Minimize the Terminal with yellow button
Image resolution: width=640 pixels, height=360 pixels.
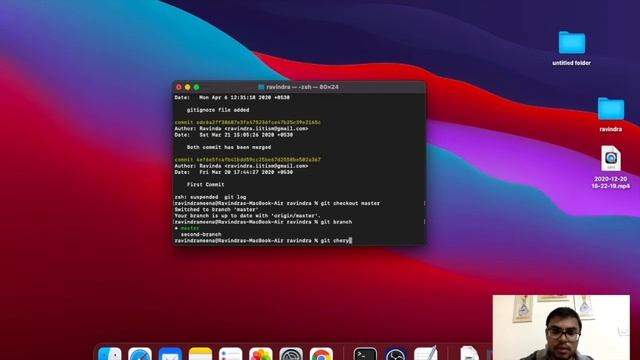pos(188,87)
